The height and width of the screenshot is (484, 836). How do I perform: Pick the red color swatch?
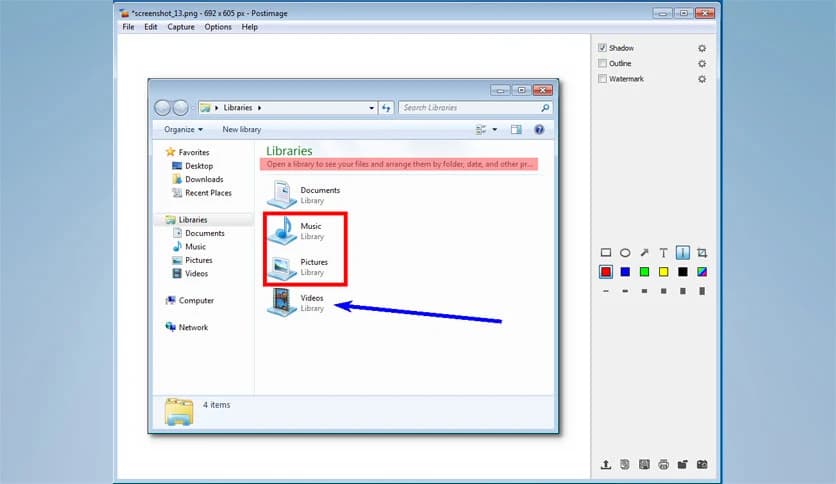606,272
